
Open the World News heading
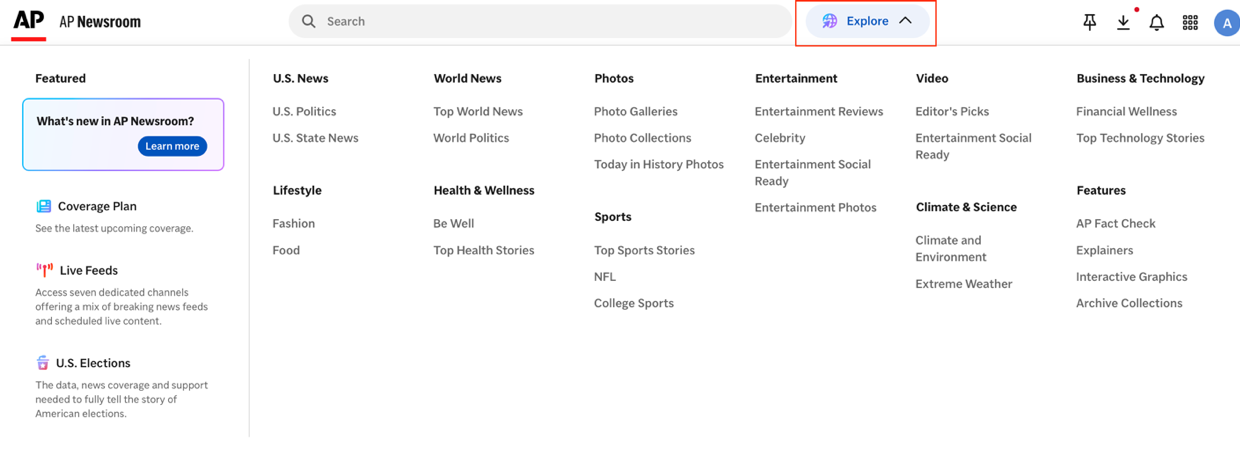[x=467, y=78]
